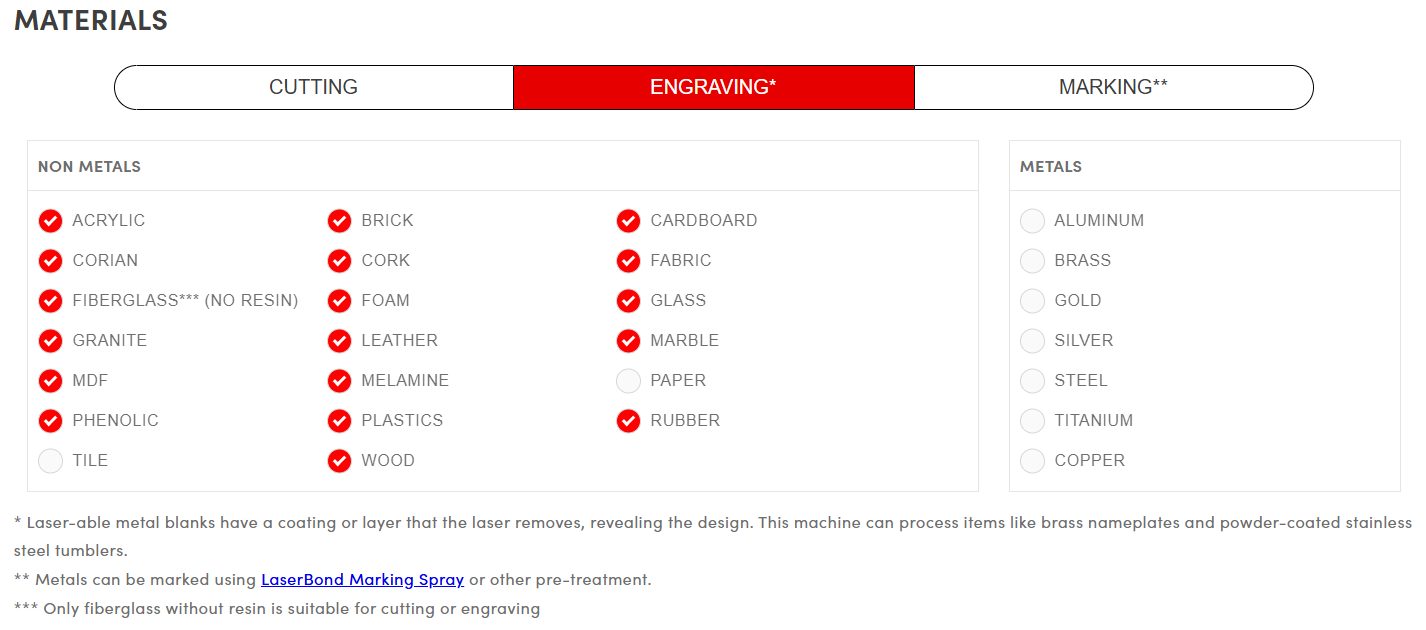Click the empty circle beside ALUMINUM
Viewport: 1426px width, 630px height.
(1032, 221)
